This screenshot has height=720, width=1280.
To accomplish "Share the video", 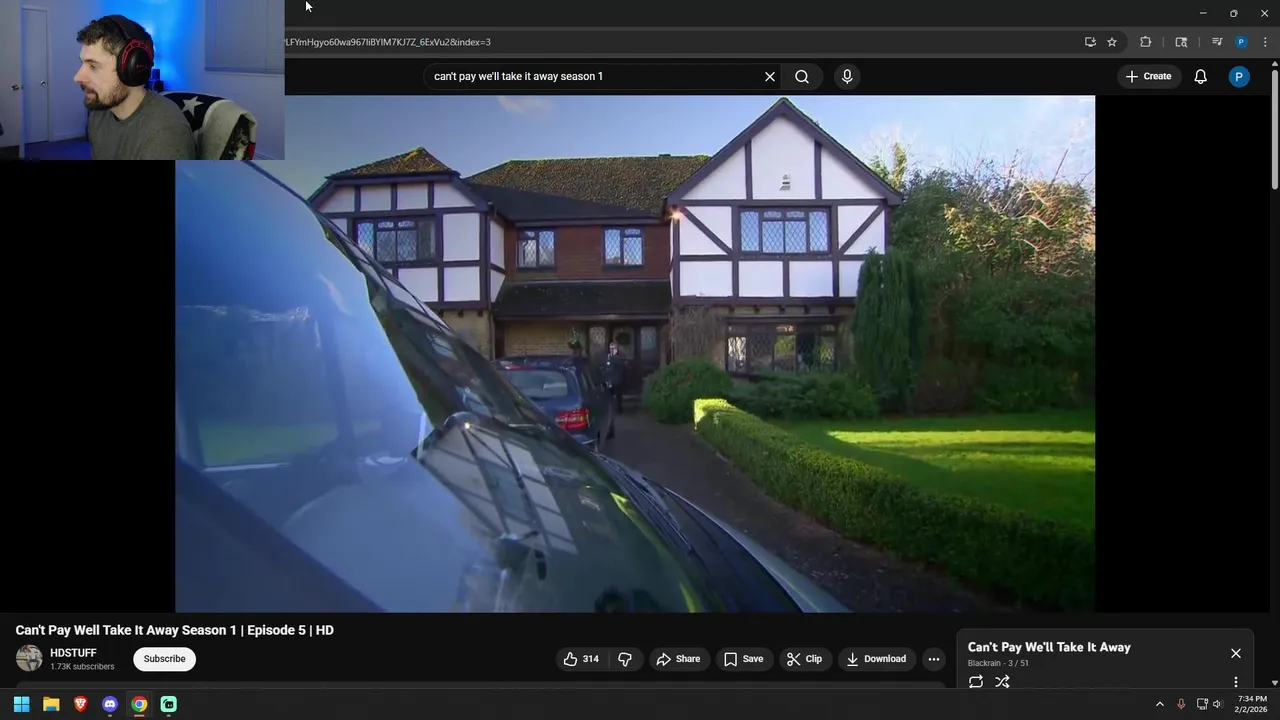I will pos(678,659).
